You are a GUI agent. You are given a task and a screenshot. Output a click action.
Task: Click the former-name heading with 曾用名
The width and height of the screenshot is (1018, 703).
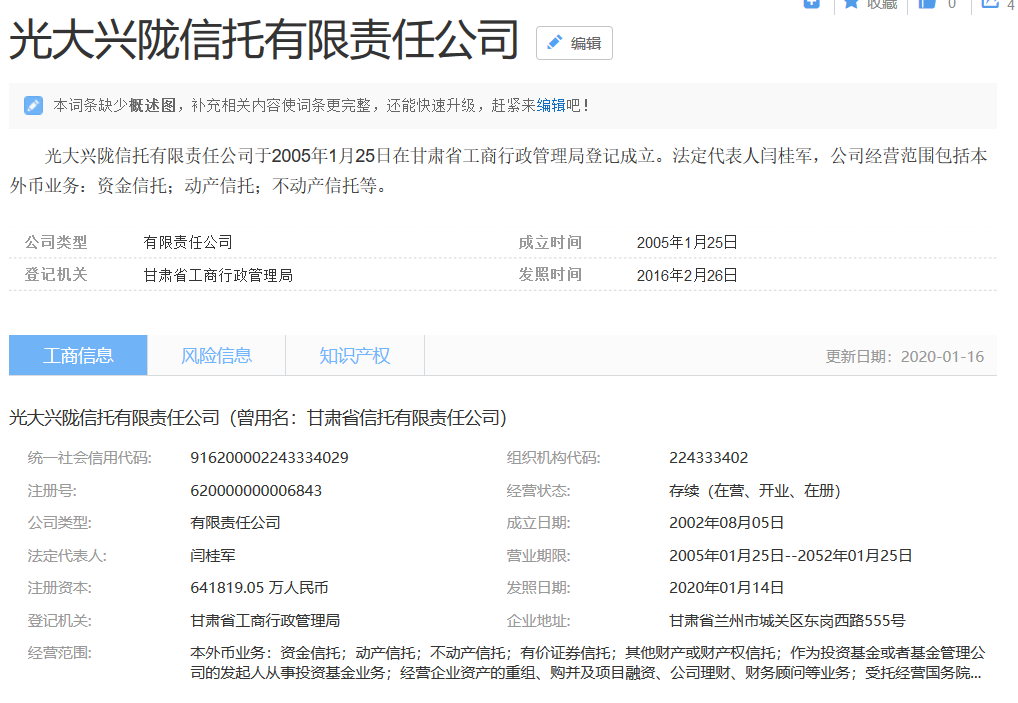click(x=258, y=417)
